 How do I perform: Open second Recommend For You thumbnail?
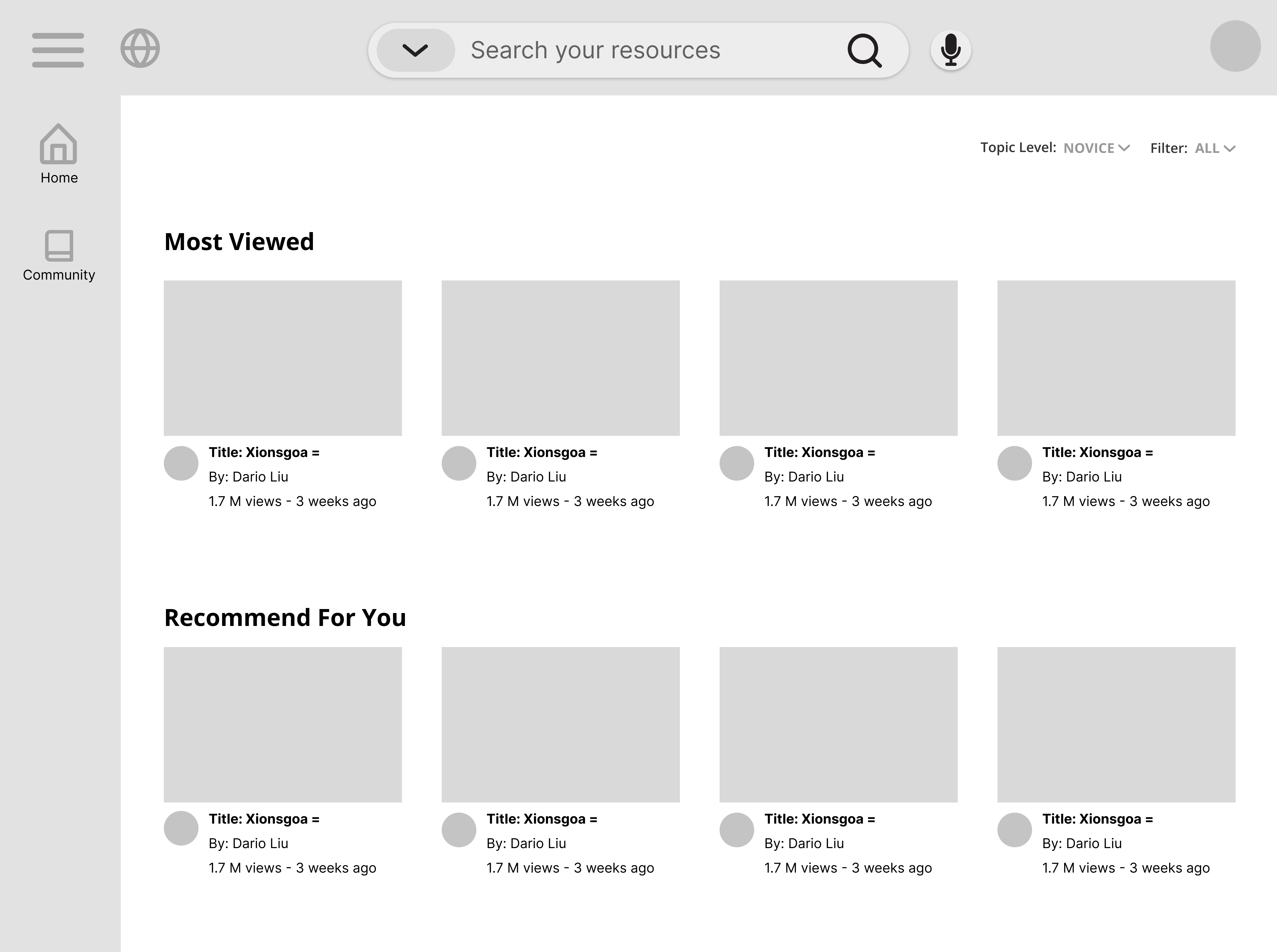tap(560, 724)
